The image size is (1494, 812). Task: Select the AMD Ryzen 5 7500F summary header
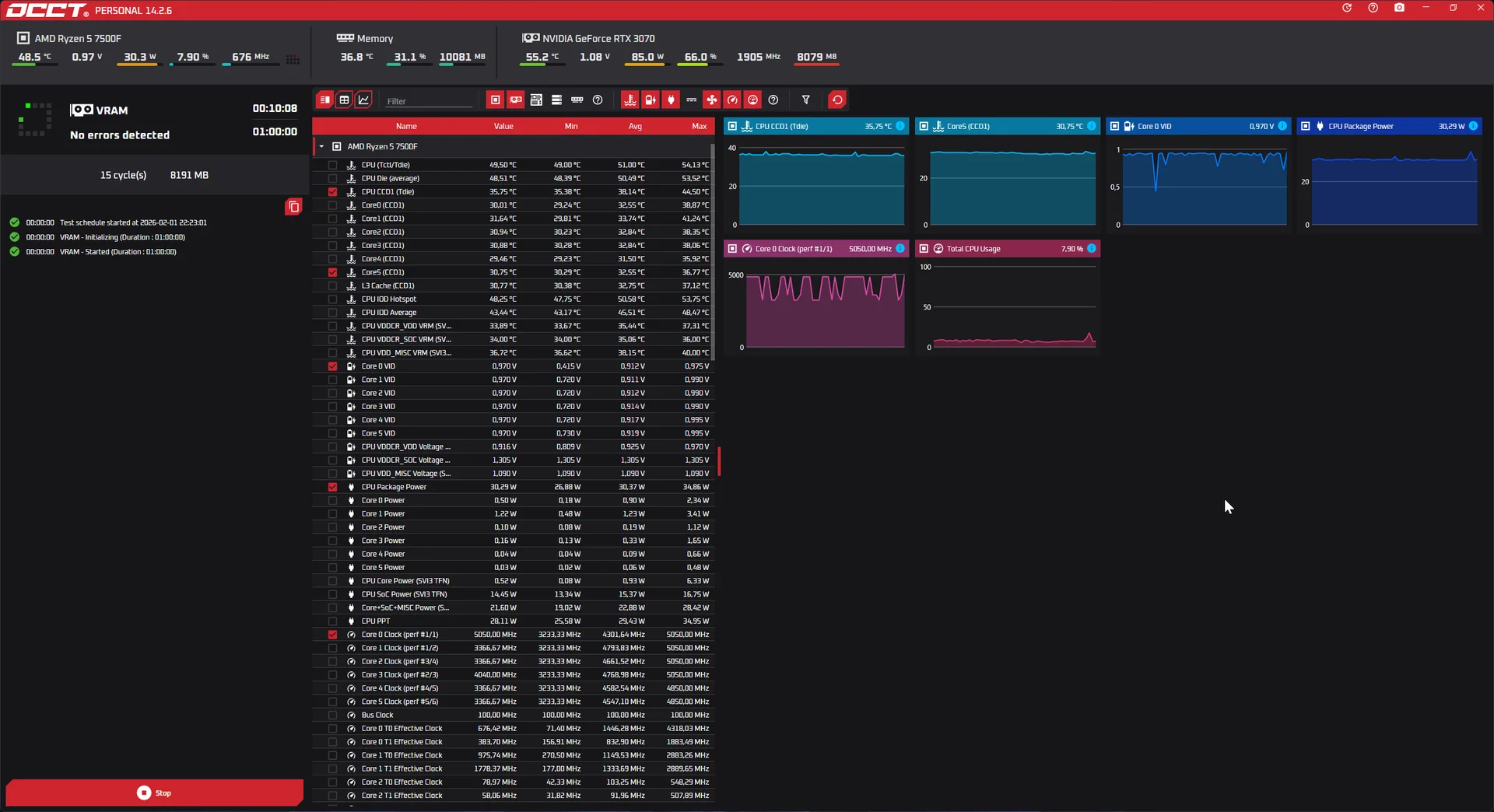coord(69,38)
